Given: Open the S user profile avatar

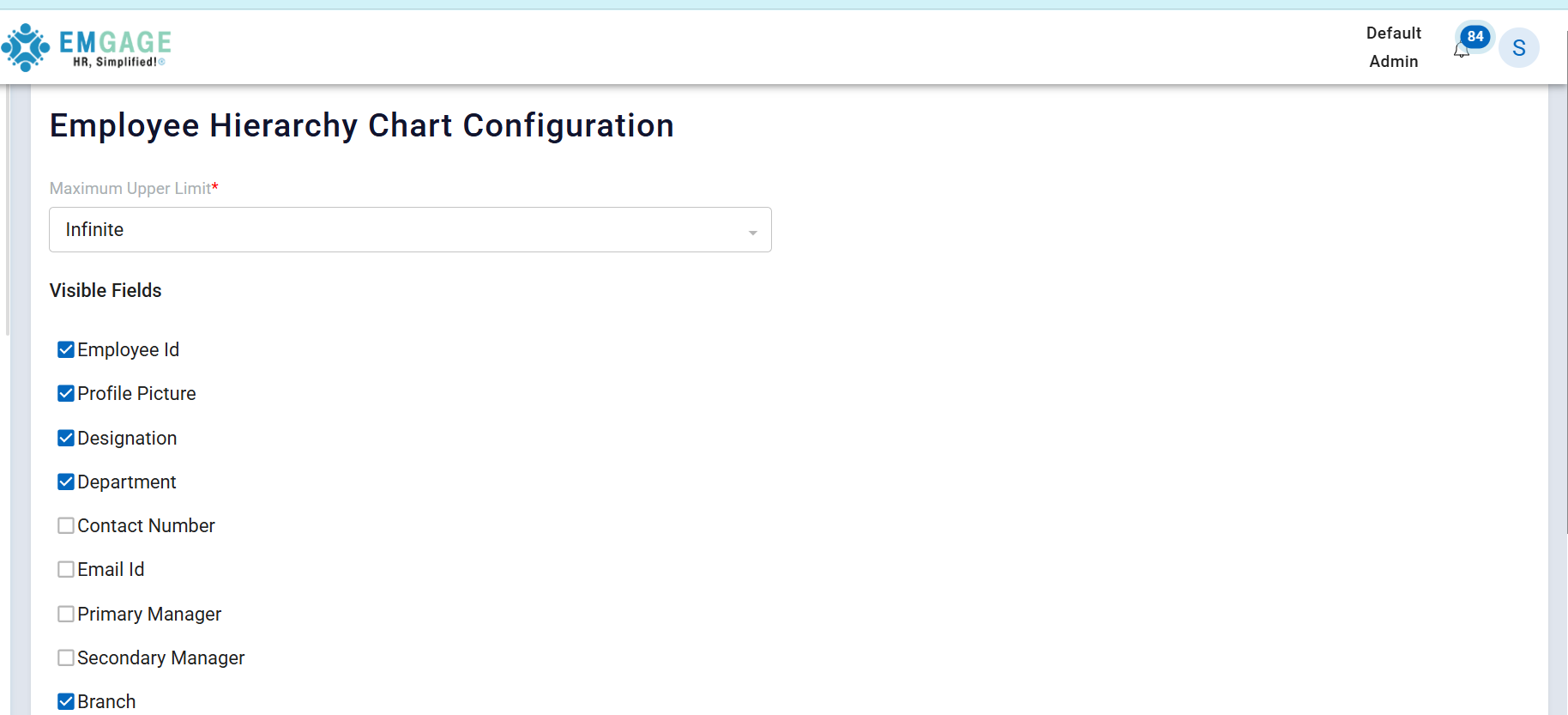Looking at the screenshot, I should point(1518,48).
